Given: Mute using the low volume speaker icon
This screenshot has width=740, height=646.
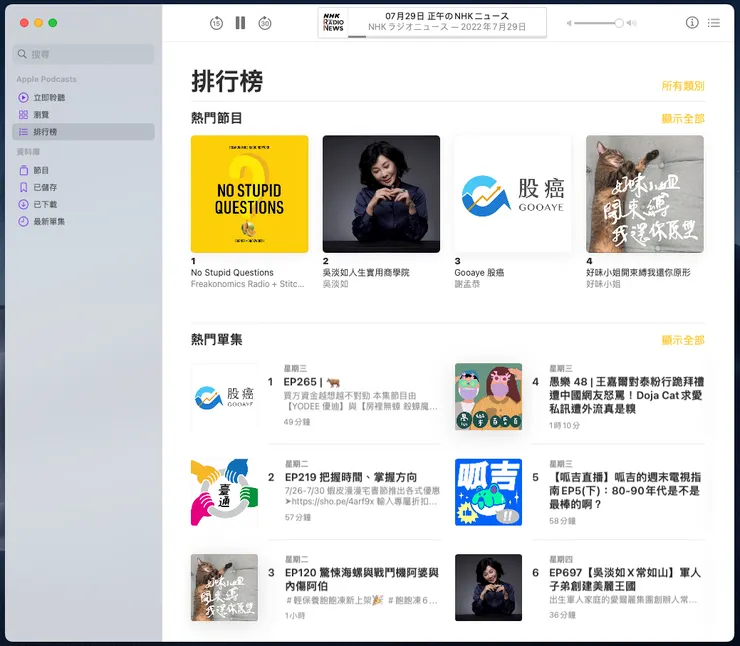Looking at the screenshot, I should [x=569, y=23].
